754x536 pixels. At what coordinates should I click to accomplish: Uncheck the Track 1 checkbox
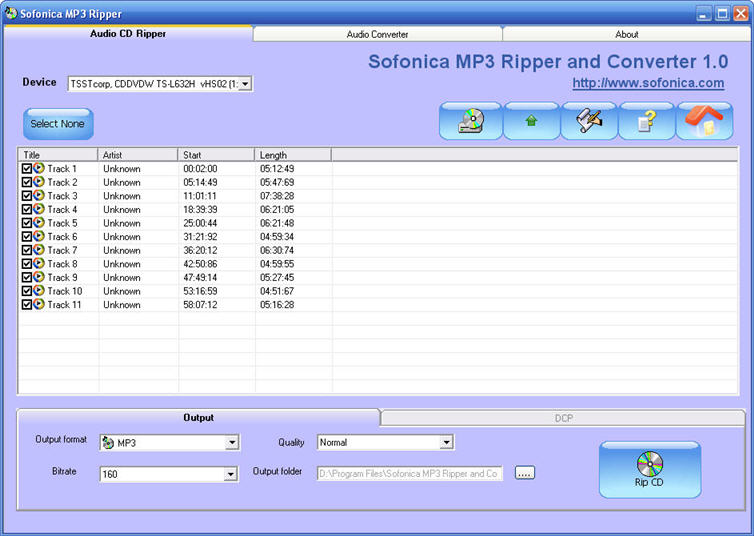pos(27,169)
